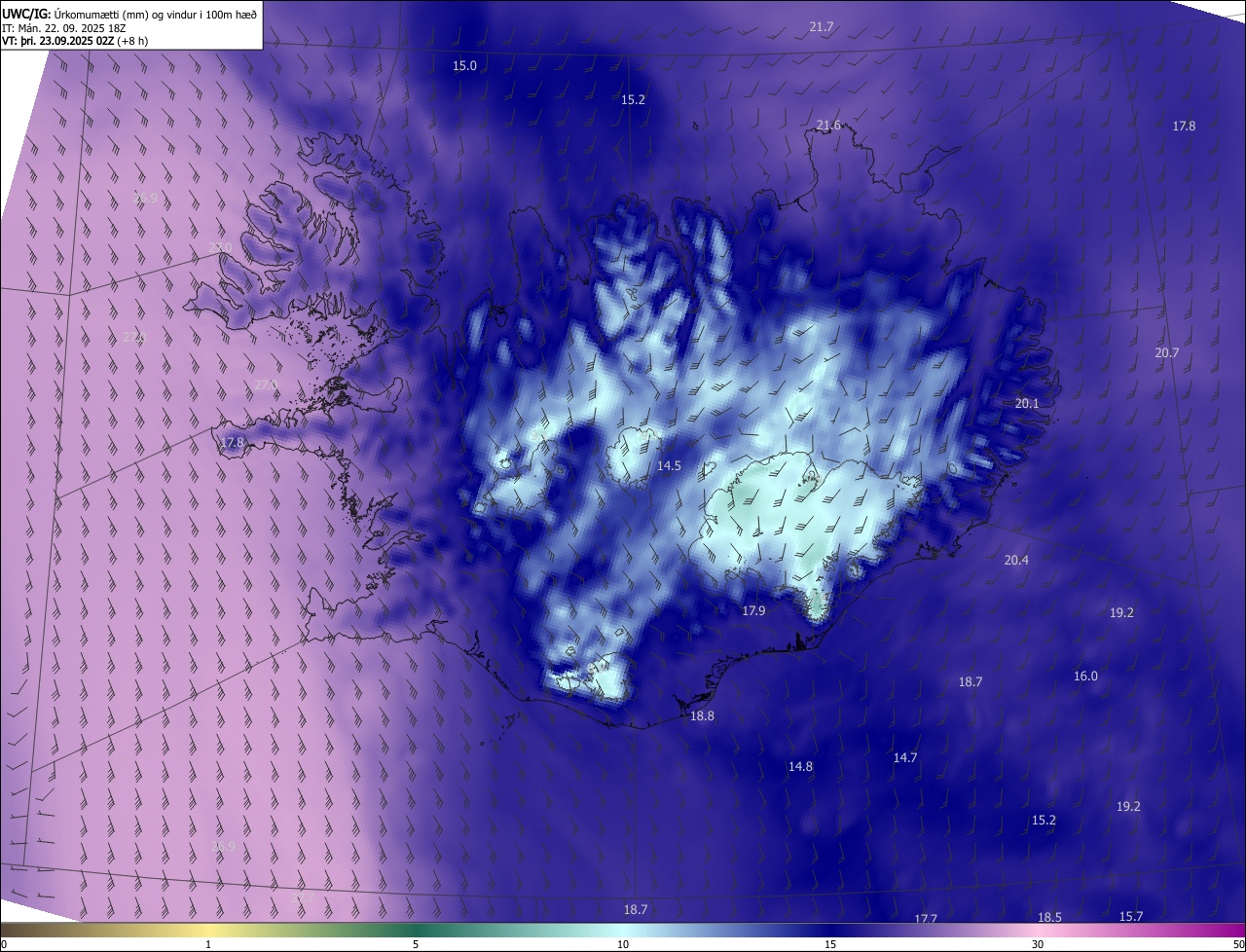Click the 5 label on the color scale
The width and height of the screenshot is (1246, 952).
pyautogui.click(x=416, y=945)
